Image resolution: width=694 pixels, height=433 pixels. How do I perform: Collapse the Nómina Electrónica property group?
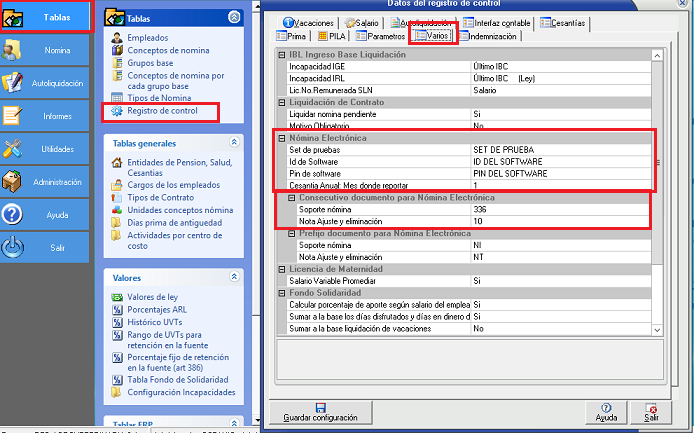(x=281, y=138)
